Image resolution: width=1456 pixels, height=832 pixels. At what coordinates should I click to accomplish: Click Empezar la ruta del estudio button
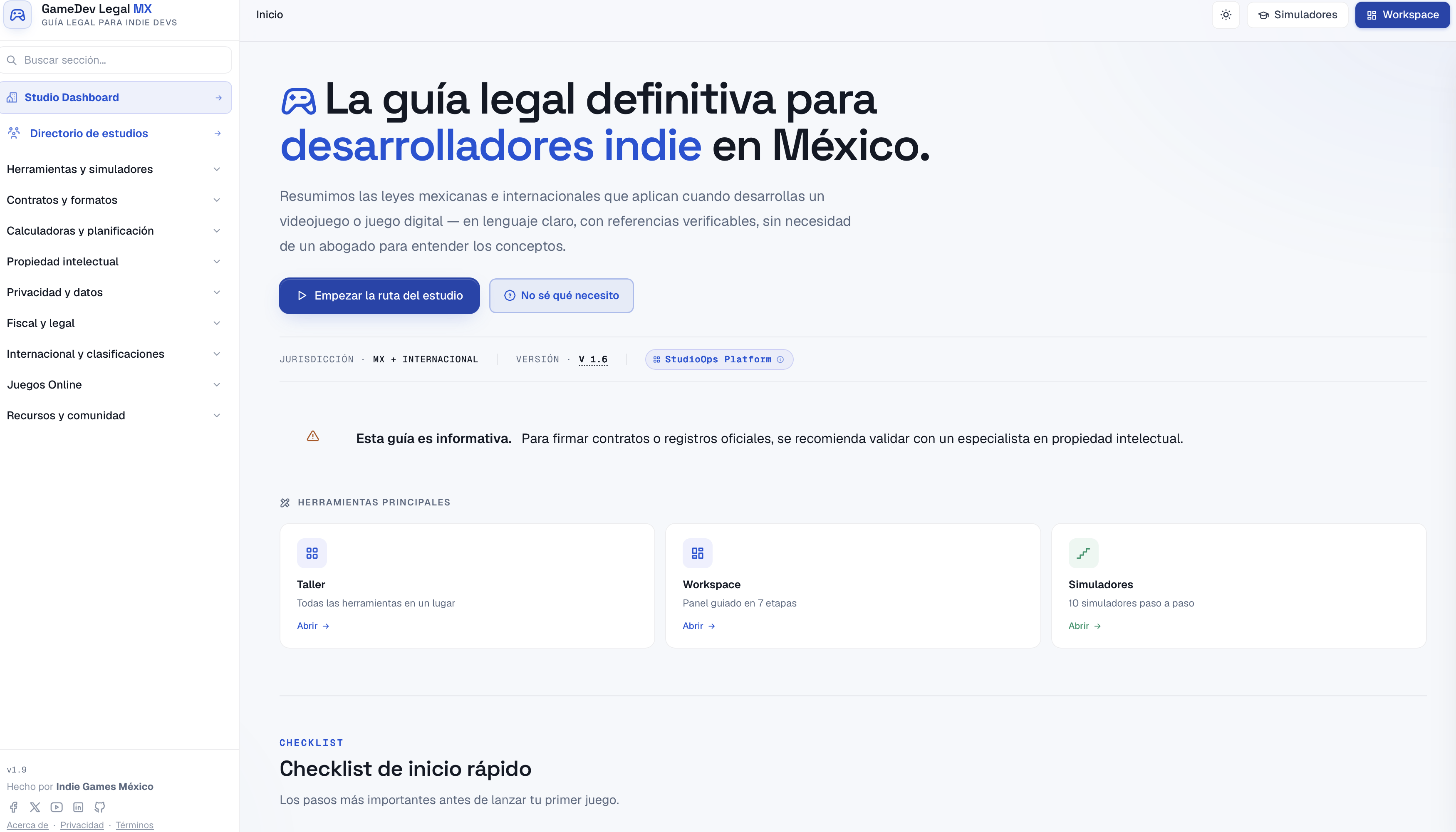point(379,296)
